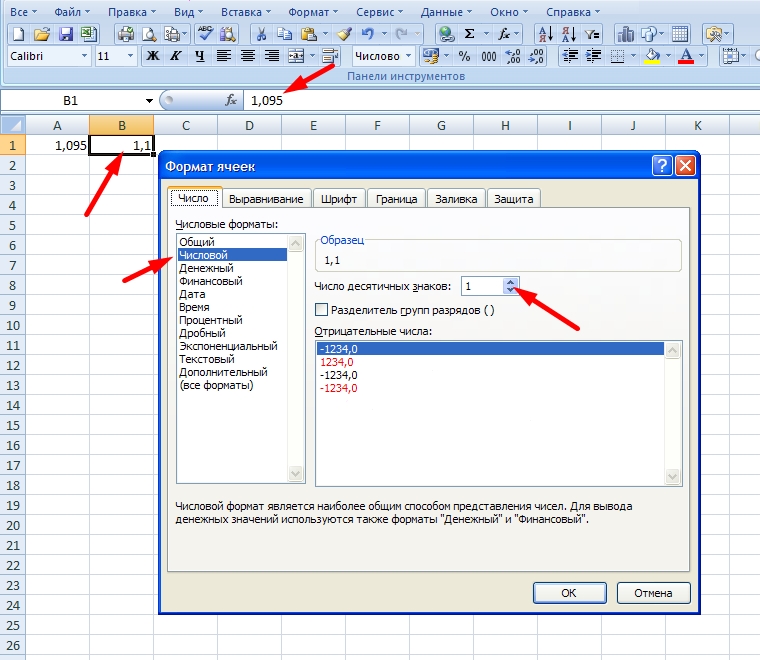Open the Числовой number format dropdown
Screen dimensions: 760x660
(409, 56)
